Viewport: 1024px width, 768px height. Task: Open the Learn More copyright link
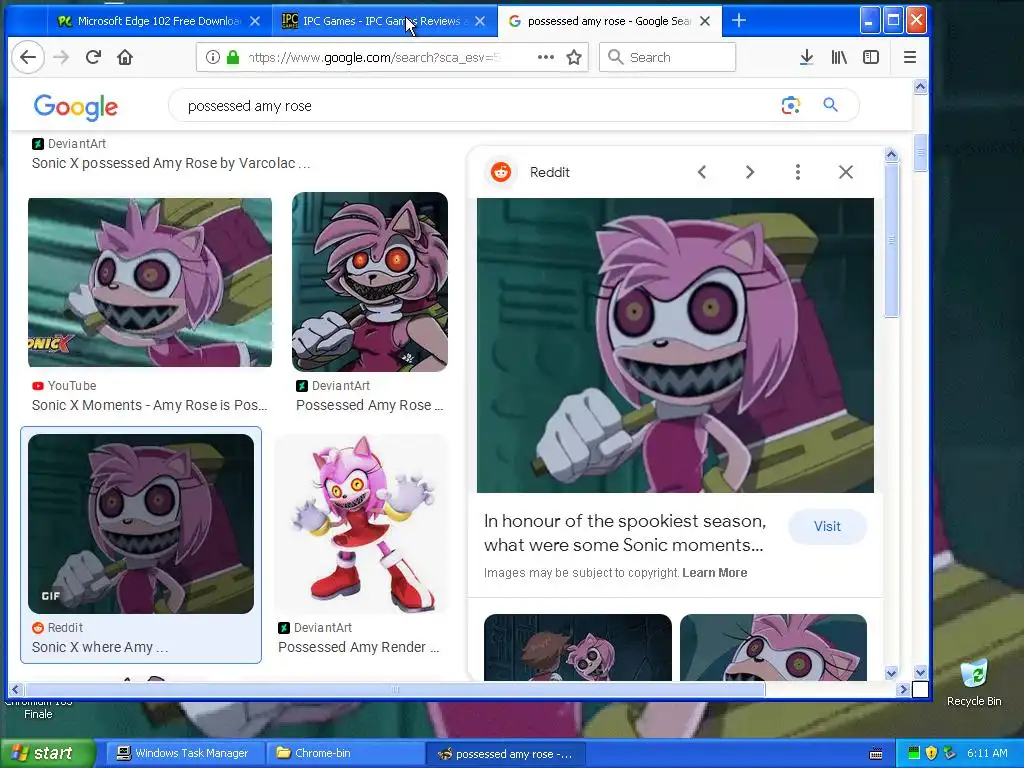click(714, 573)
